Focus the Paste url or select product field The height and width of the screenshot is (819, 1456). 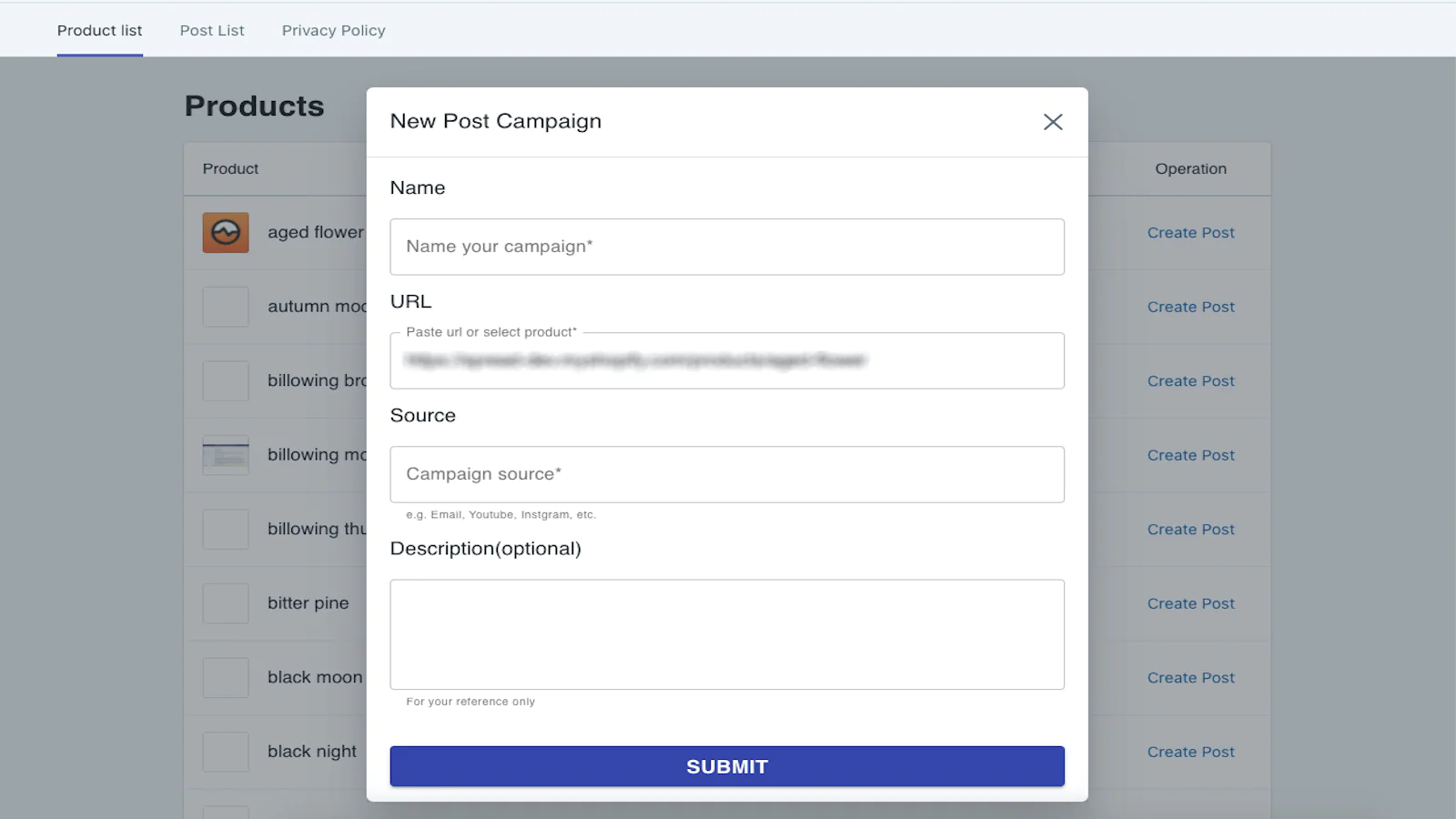[727, 361]
